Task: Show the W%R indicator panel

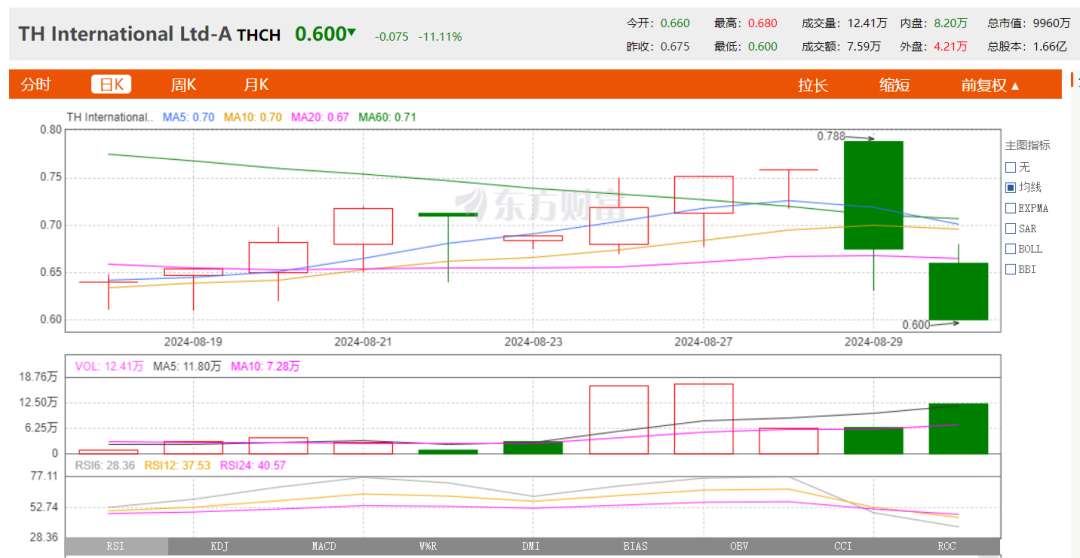Action: click(427, 546)
